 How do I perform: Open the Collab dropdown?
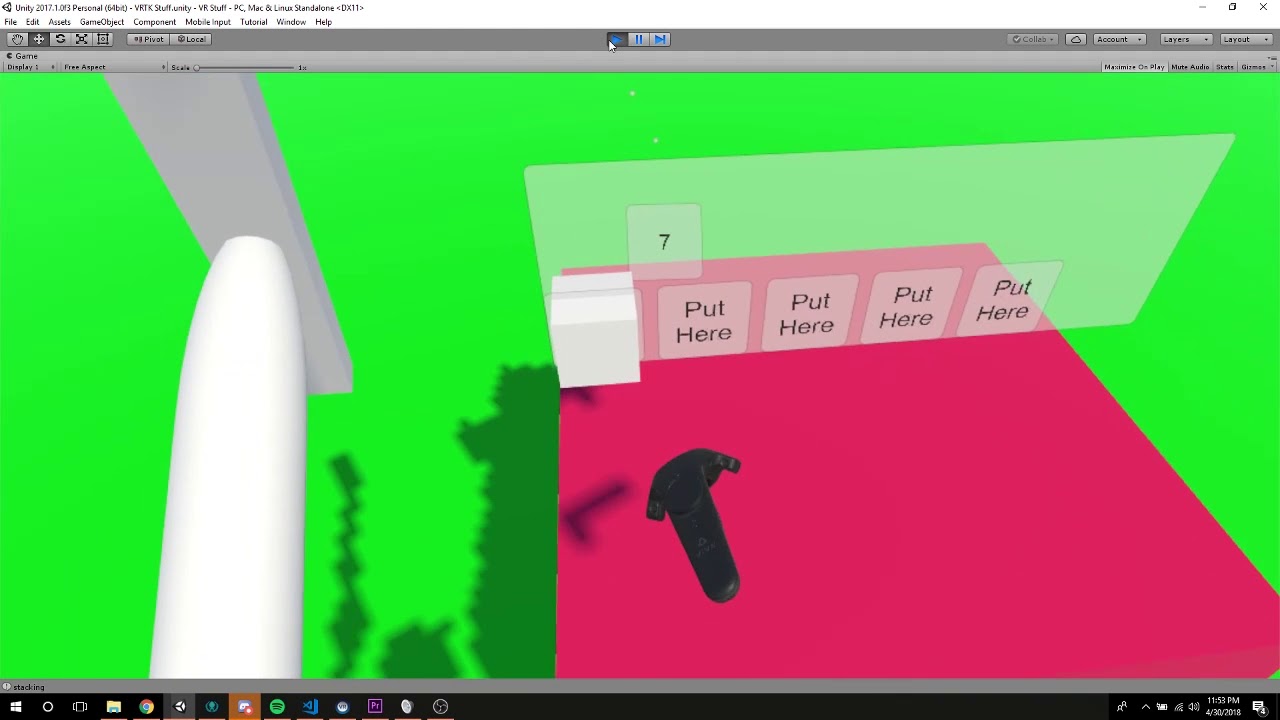click(x=1034, y=39)
